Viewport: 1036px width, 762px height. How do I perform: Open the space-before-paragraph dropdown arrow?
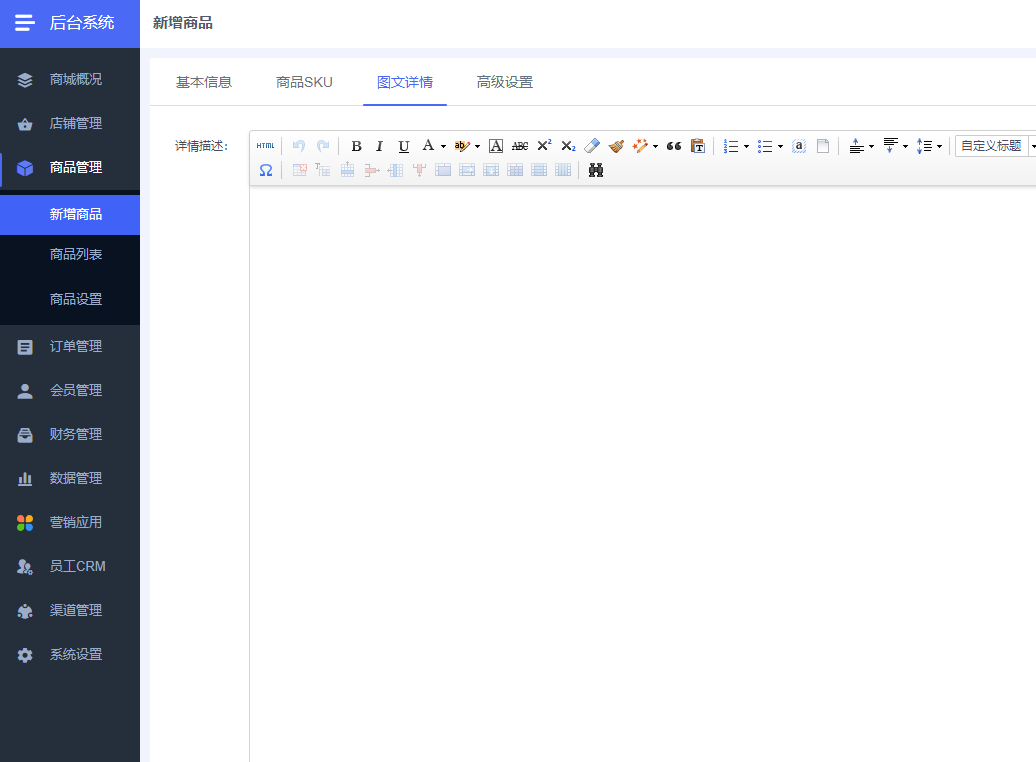point(871,147)
